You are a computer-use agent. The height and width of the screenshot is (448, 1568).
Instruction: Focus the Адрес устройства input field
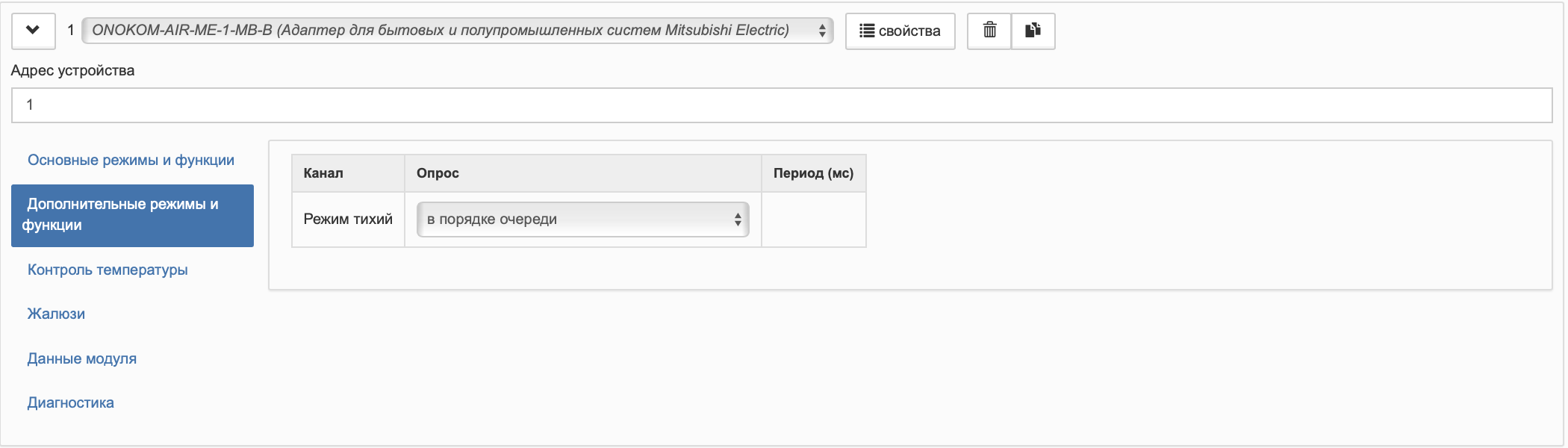click(x=781, y=105)
